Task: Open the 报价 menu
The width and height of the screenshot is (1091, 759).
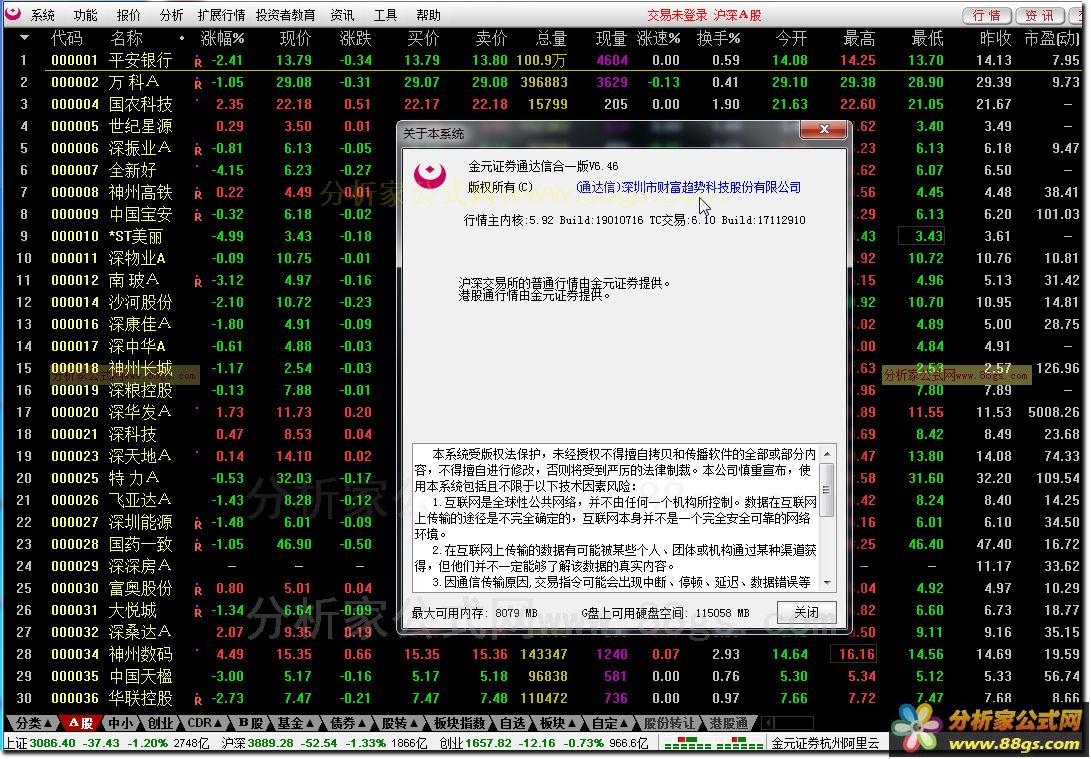Action: click(x=129, y=15)
